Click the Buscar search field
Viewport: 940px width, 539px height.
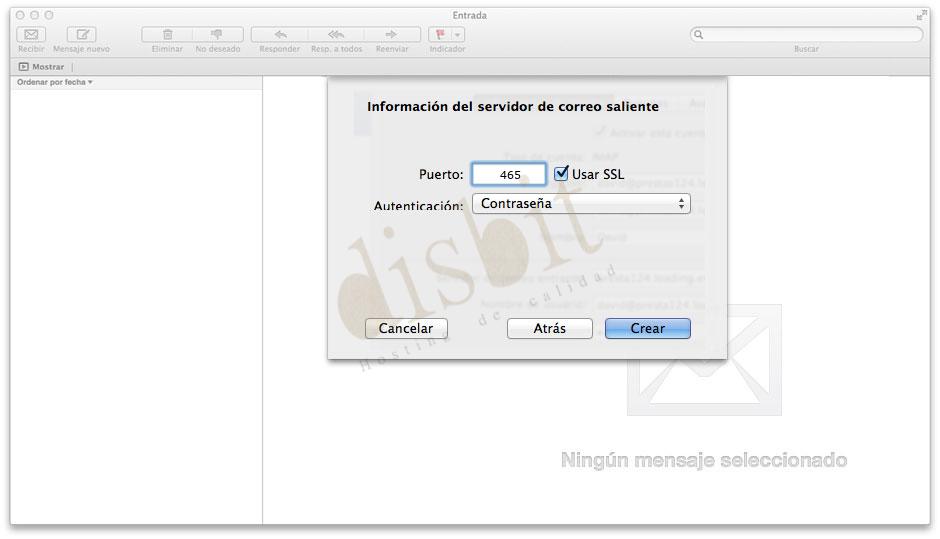[x=810, y=34]
